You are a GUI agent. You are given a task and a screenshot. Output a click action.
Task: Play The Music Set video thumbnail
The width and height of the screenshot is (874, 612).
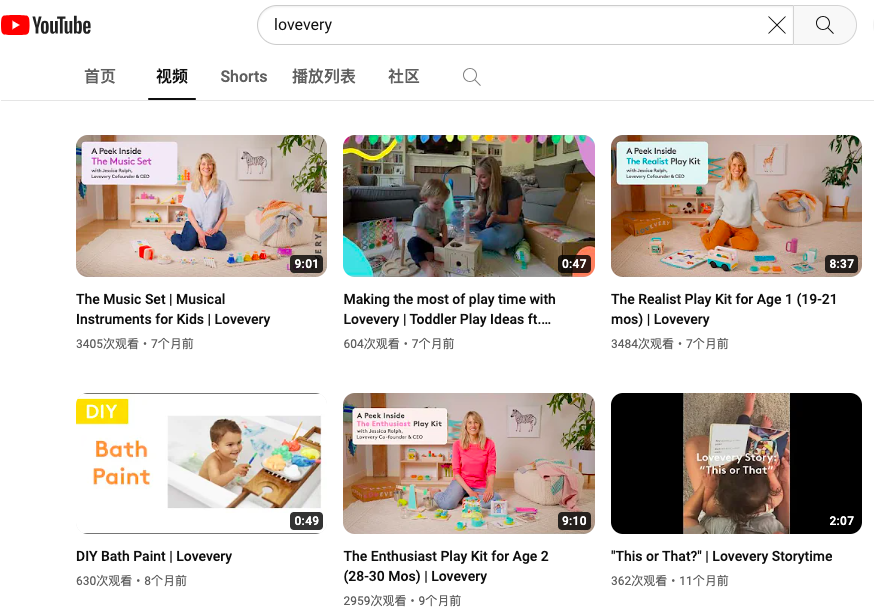pyautogui.click(x=201, y=206)
